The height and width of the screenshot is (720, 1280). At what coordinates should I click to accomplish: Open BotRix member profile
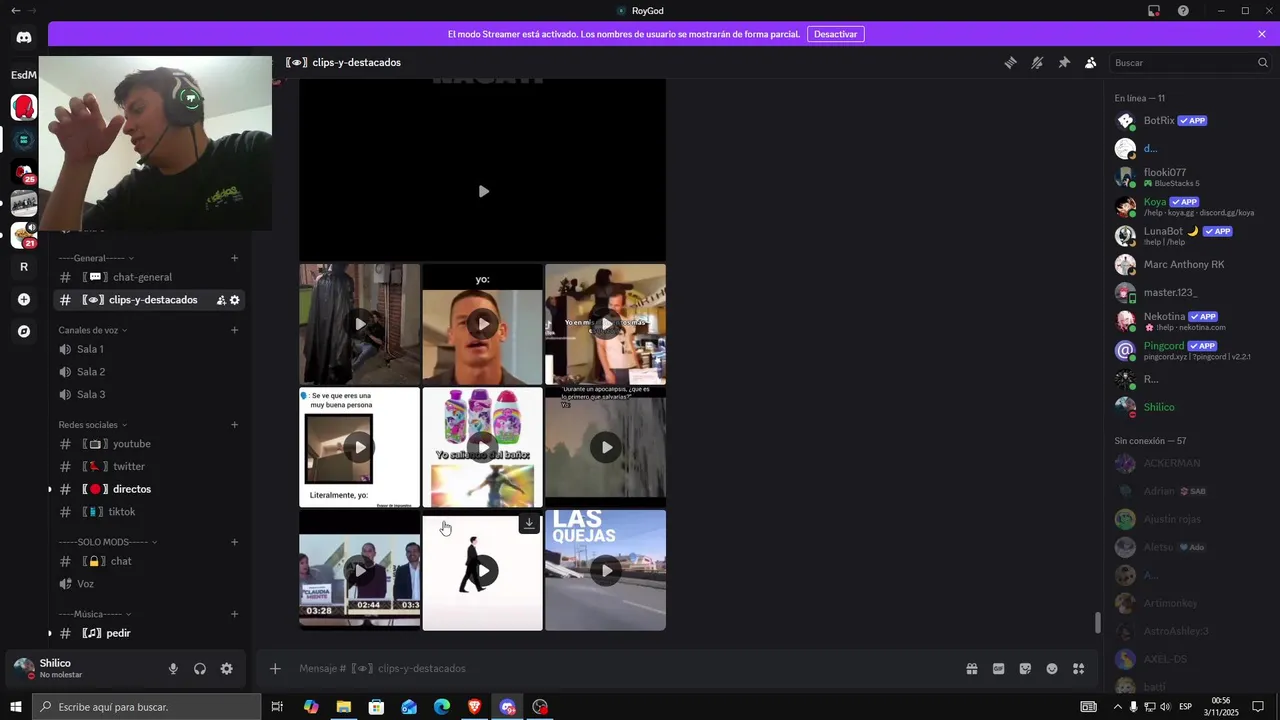1190,121
